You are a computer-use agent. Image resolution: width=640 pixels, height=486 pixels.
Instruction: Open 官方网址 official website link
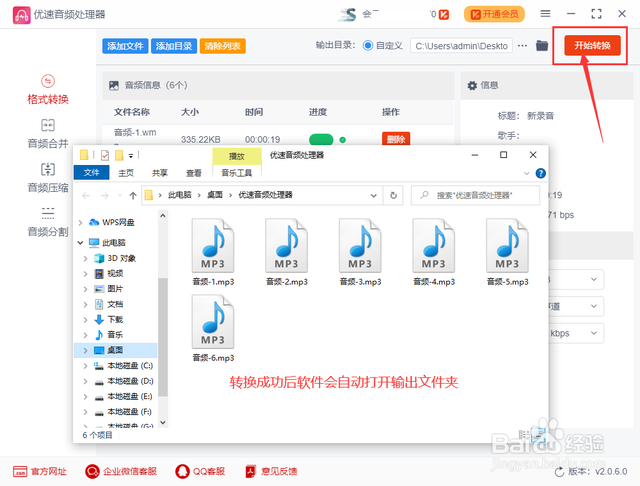click(x=40, y=471)
